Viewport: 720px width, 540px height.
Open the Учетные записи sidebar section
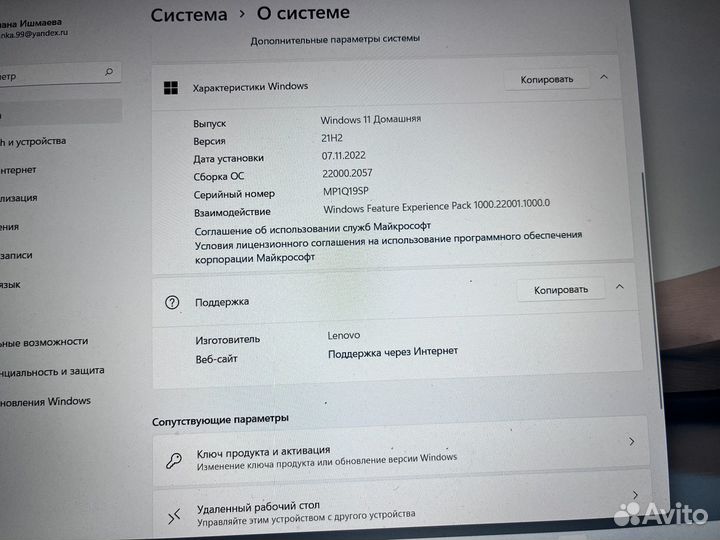(17, 256)
